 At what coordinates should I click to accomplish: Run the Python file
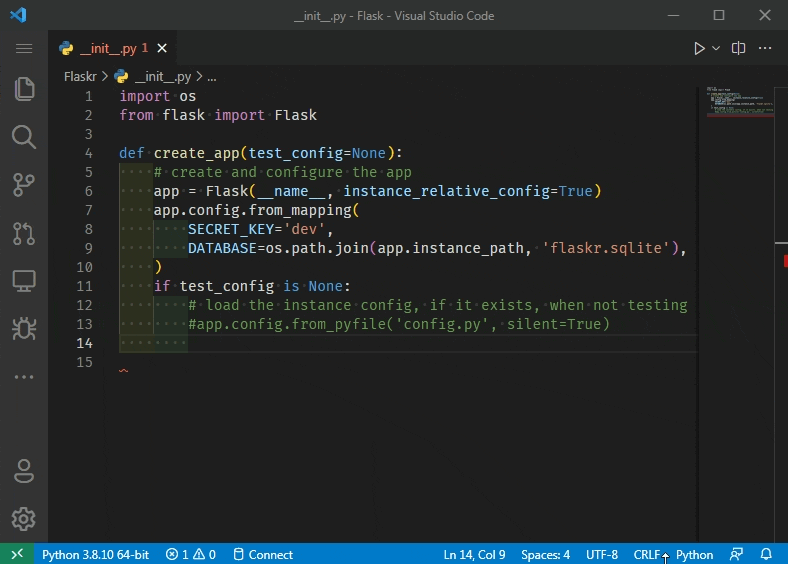[x=699, y=48]
